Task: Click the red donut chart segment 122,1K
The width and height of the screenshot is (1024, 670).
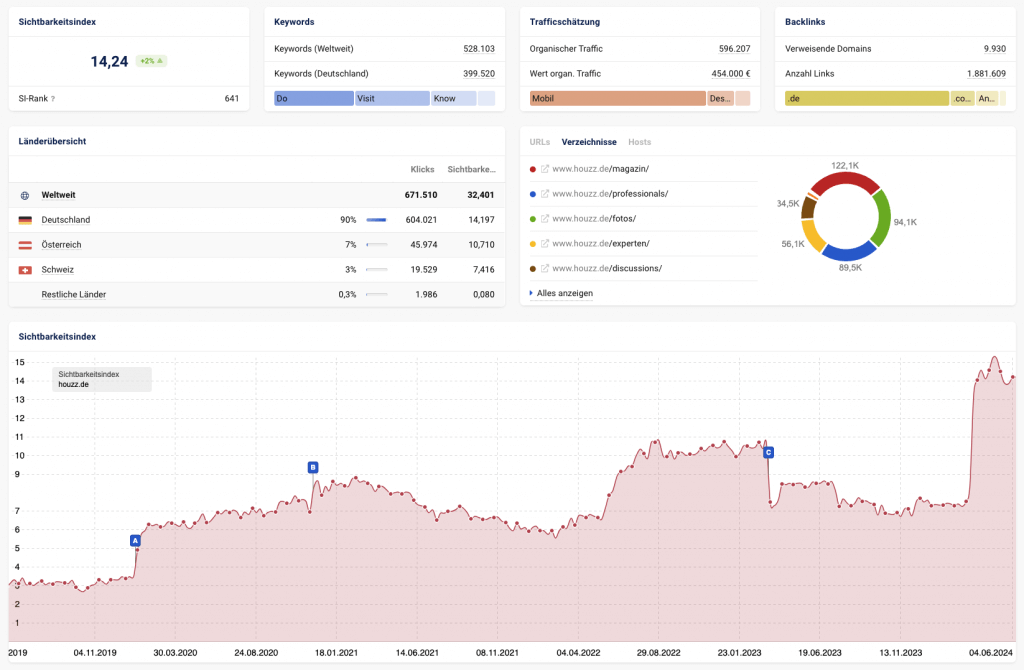Action: point(845,181)
